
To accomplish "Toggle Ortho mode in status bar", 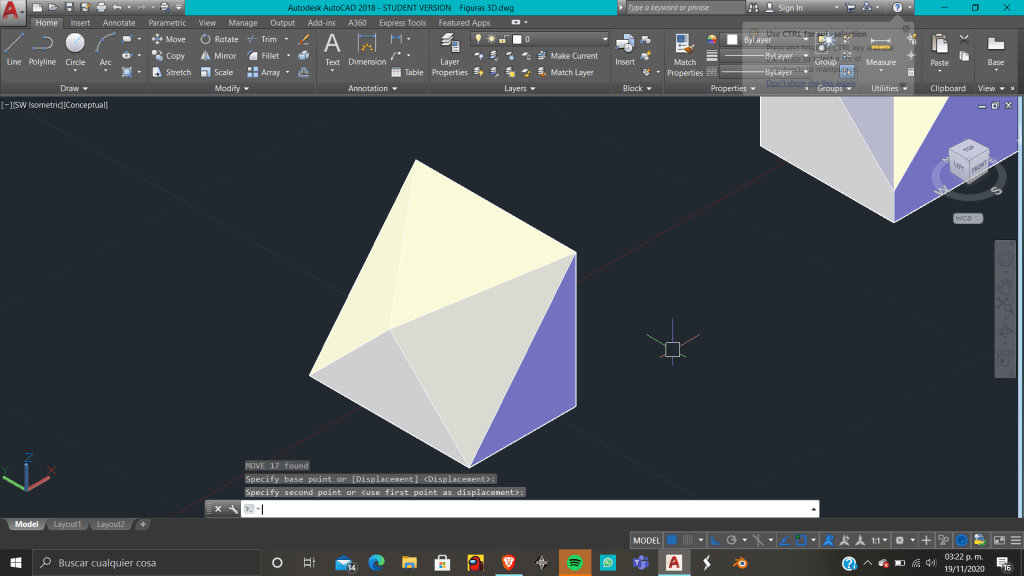I will [716, 540].
